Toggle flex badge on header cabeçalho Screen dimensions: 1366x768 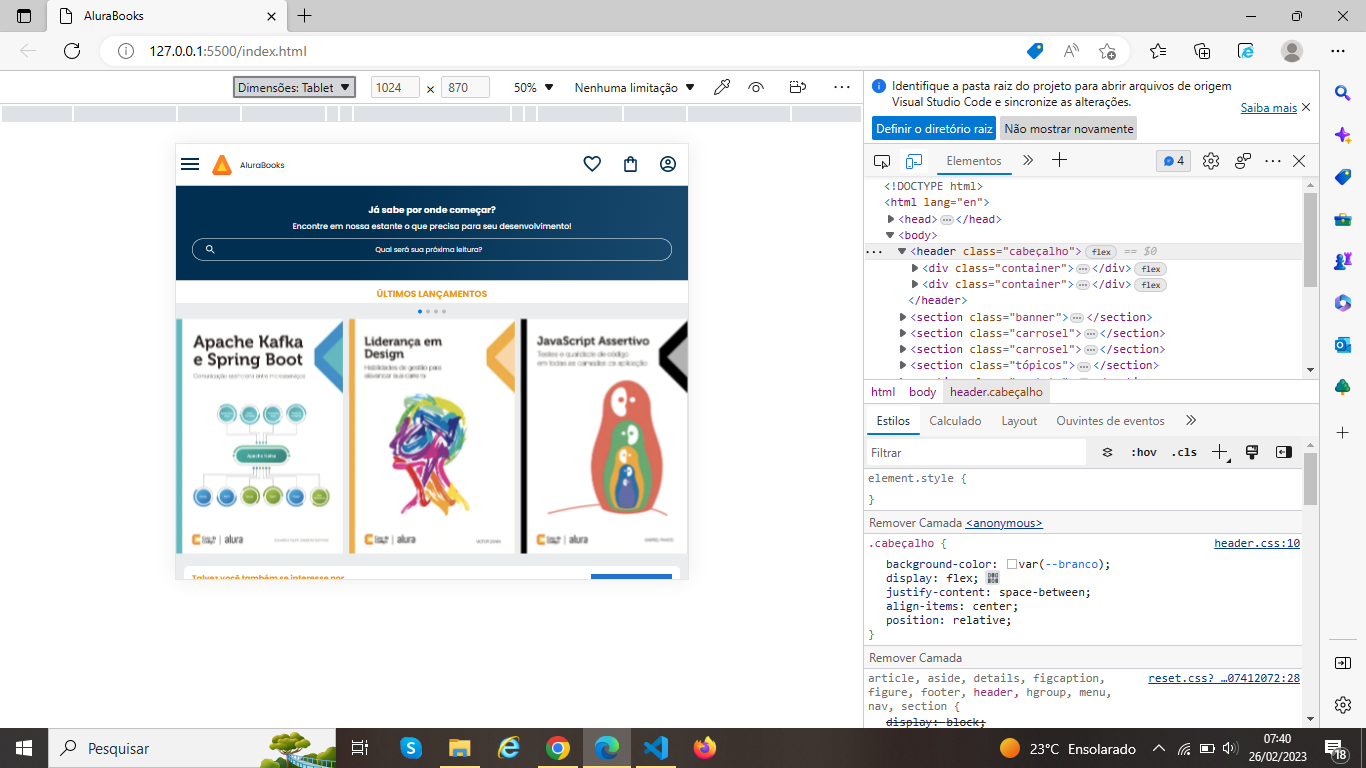click(1101, 252)
